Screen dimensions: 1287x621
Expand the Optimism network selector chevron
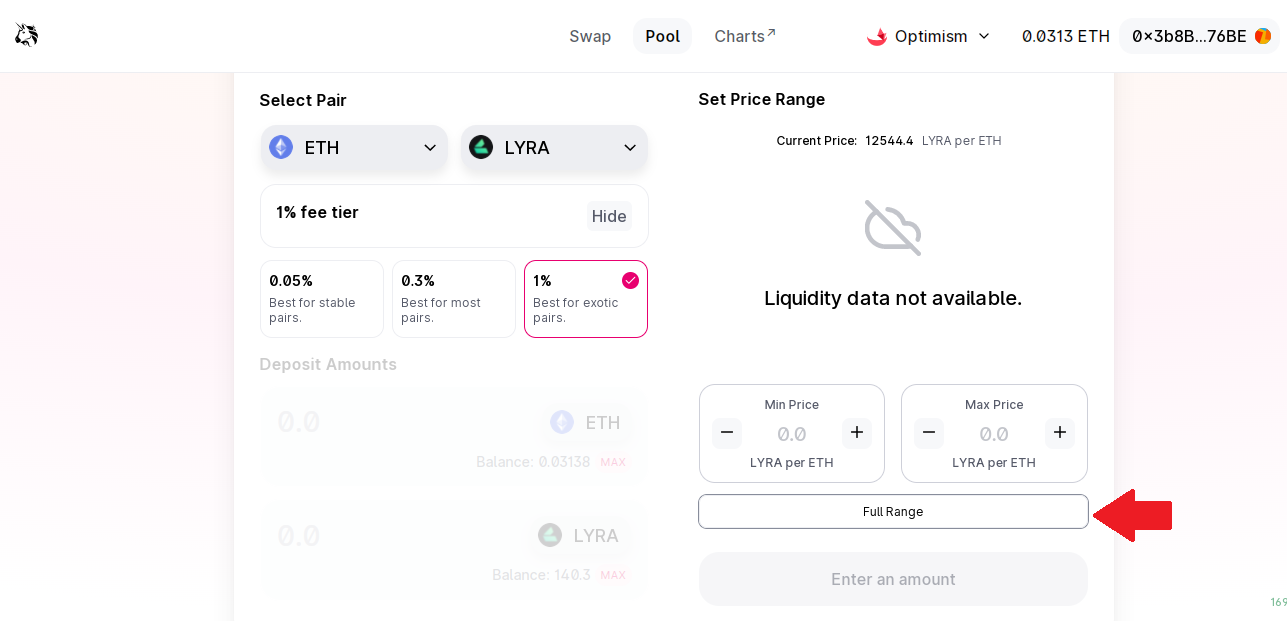984,36
